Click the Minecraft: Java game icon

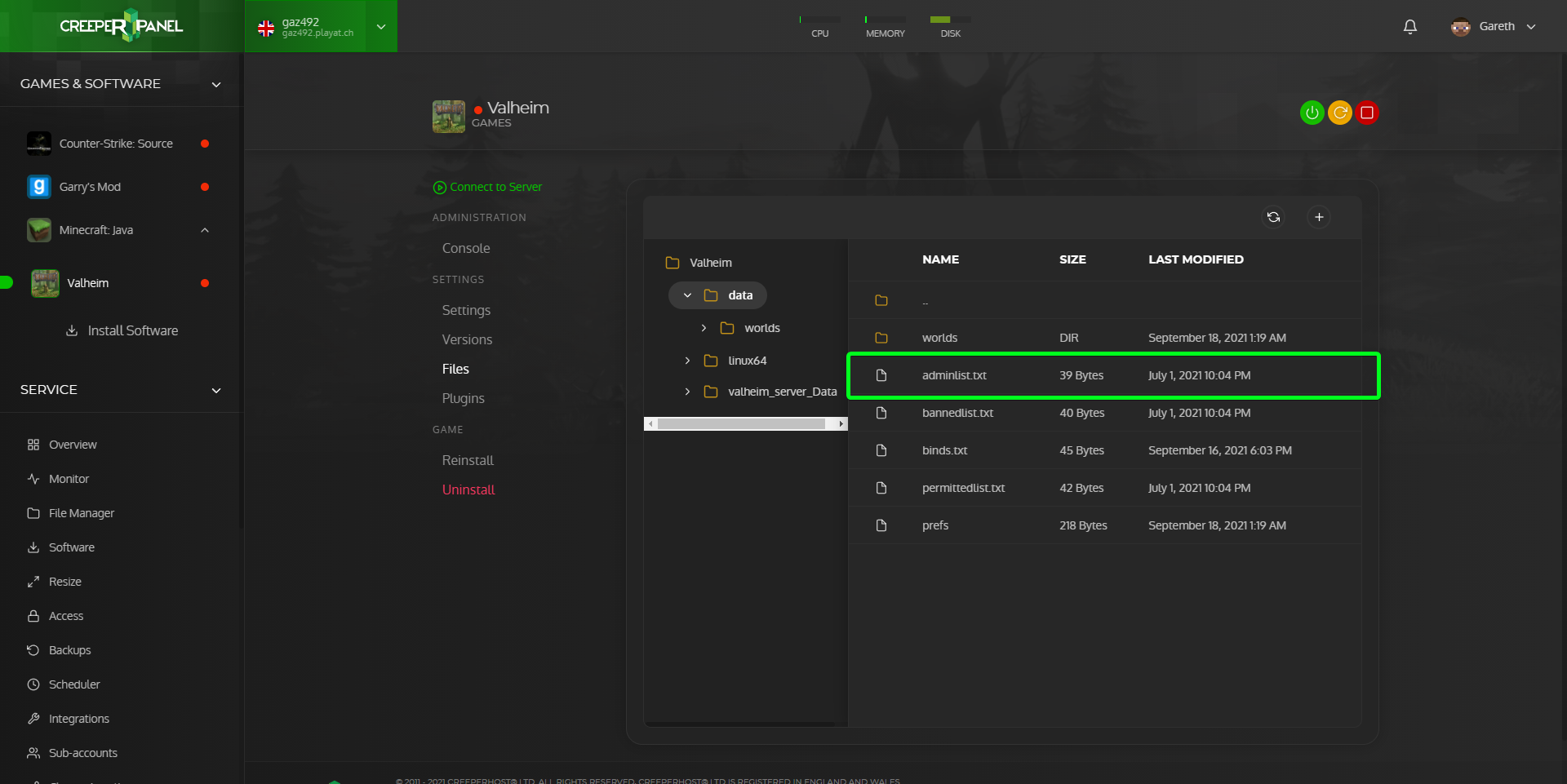[x=39, y=230]
